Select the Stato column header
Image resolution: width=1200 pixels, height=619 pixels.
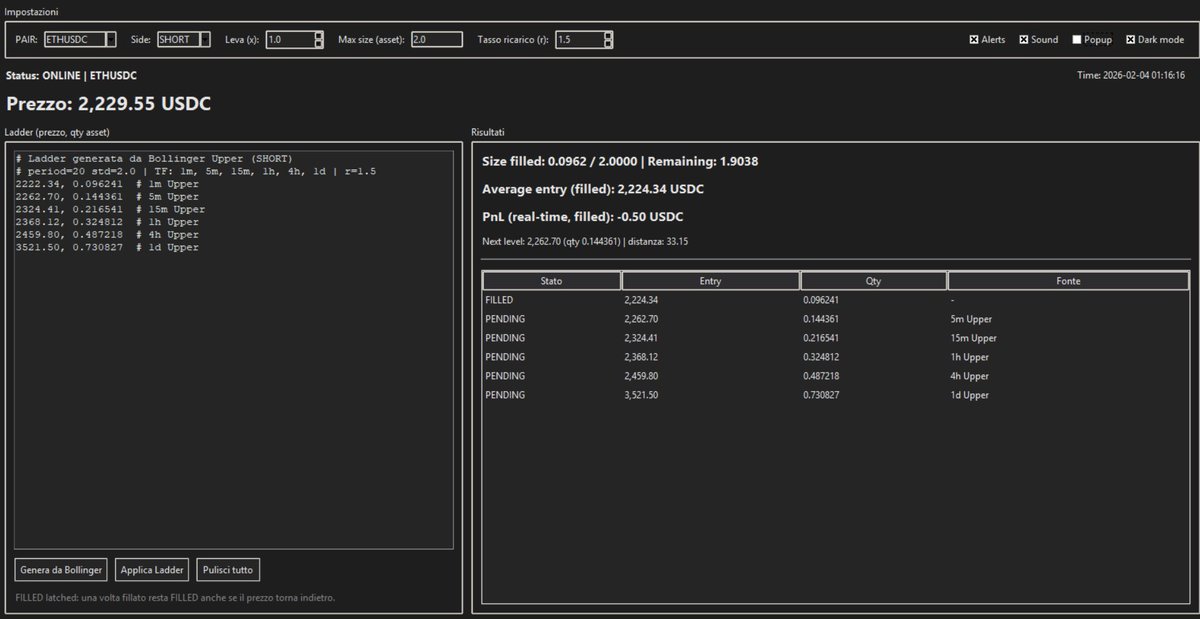tap(551, 280)
